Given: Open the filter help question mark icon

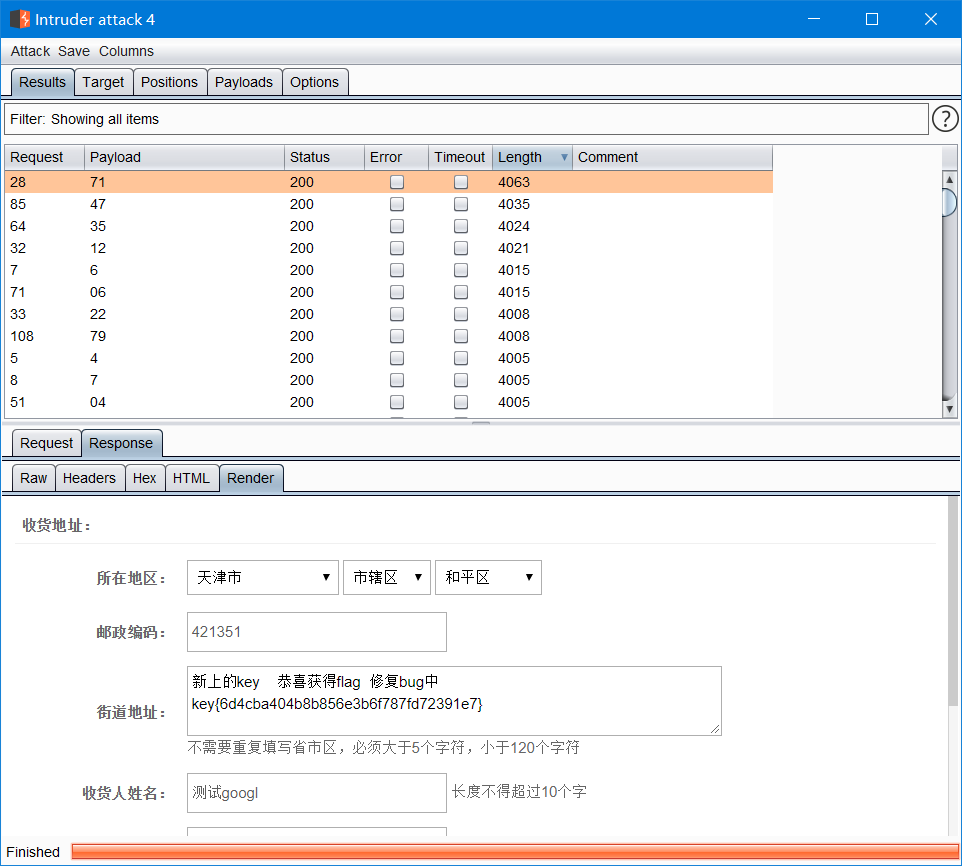Looking at the screenshot, I should [x=945, y=119].
